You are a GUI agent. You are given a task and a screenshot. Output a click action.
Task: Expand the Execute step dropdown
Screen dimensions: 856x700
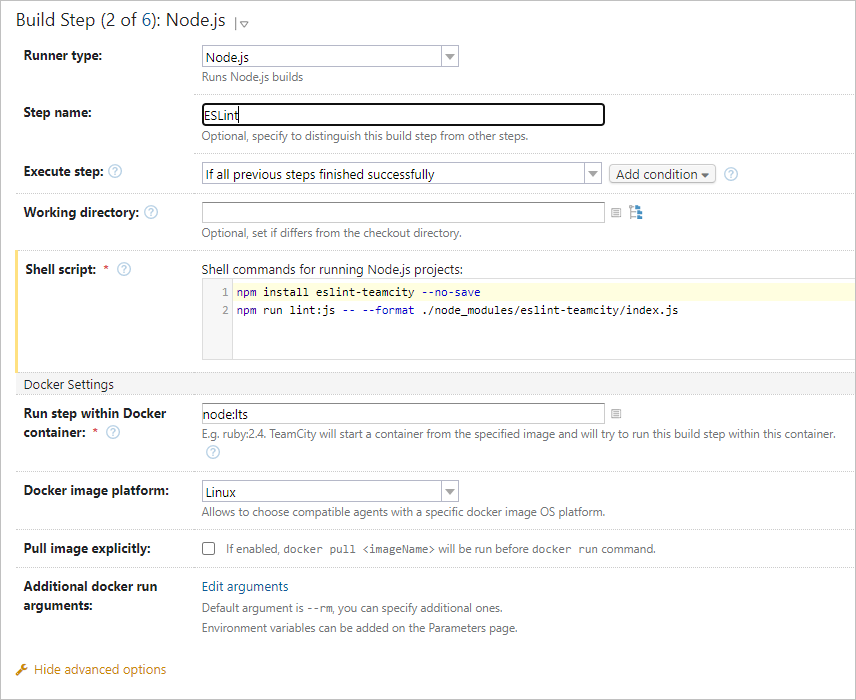(592, 172)
